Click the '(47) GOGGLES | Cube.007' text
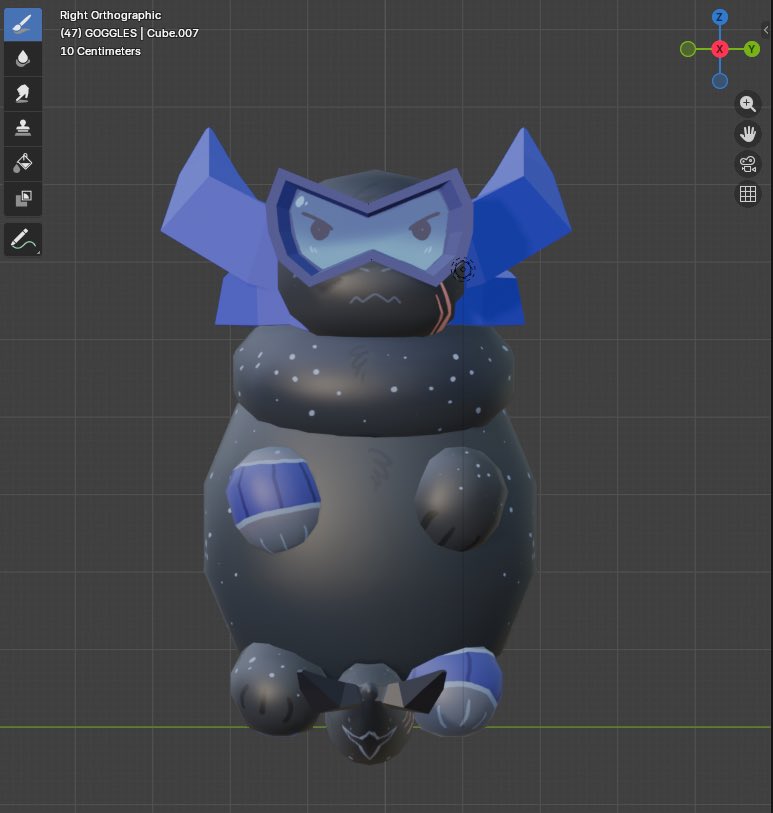The width and height of the screenshot is (773, 813). 129,33
